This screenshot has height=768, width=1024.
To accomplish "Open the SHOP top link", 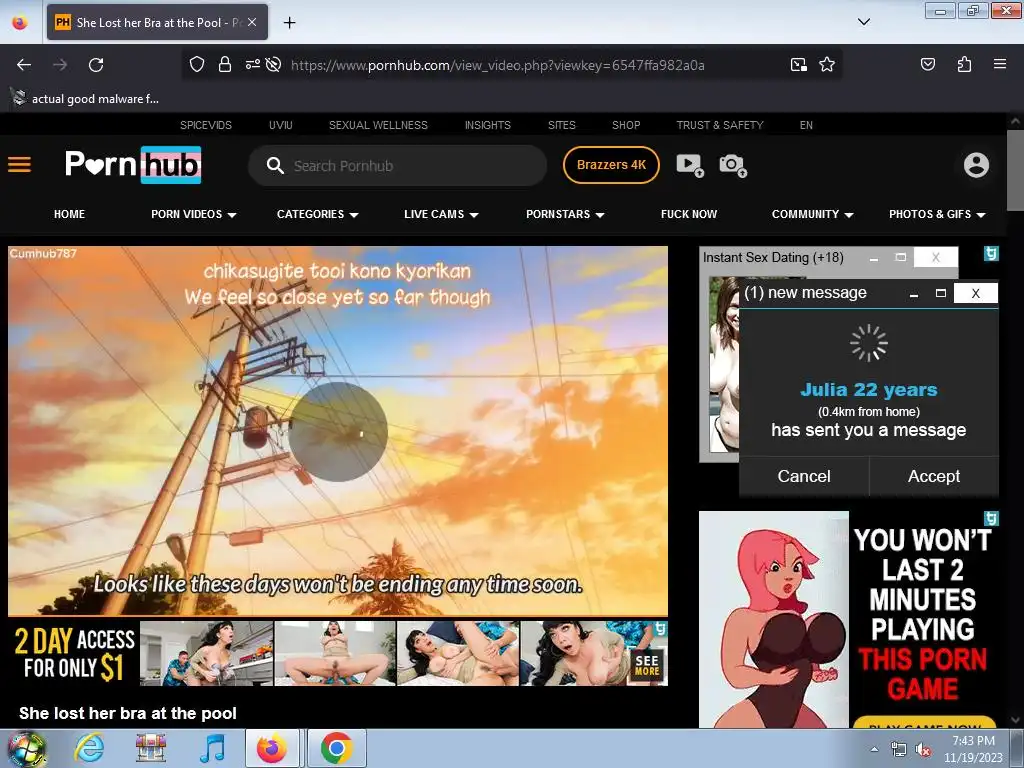I will 626,125.
